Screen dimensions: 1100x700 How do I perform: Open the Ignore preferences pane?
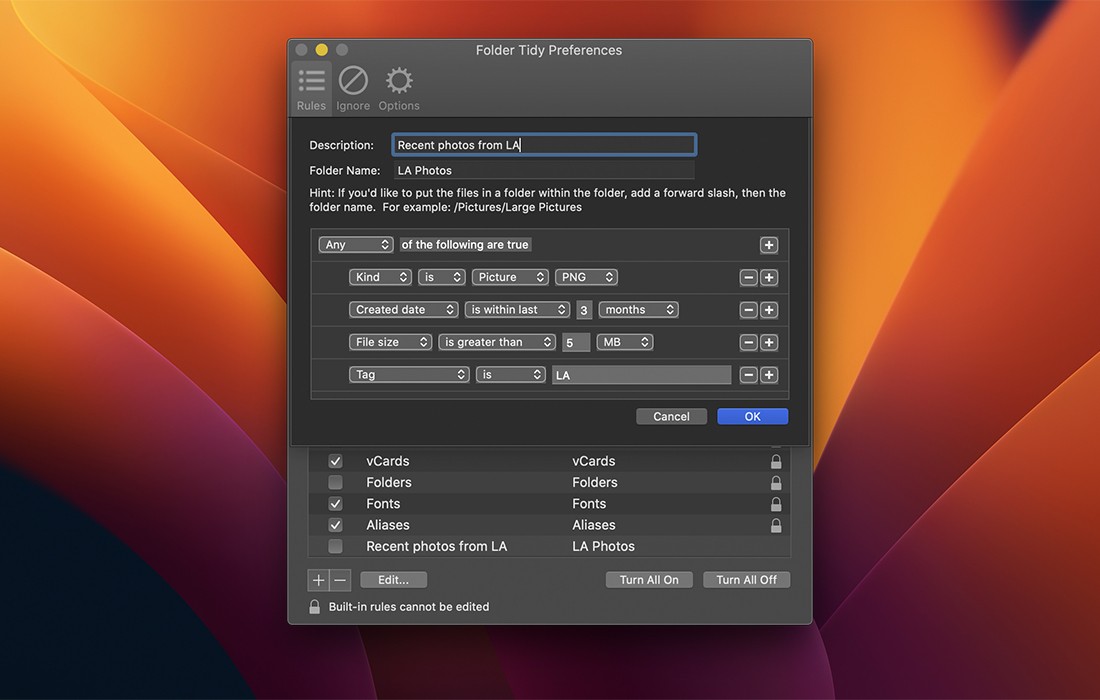tap(353, 88)
